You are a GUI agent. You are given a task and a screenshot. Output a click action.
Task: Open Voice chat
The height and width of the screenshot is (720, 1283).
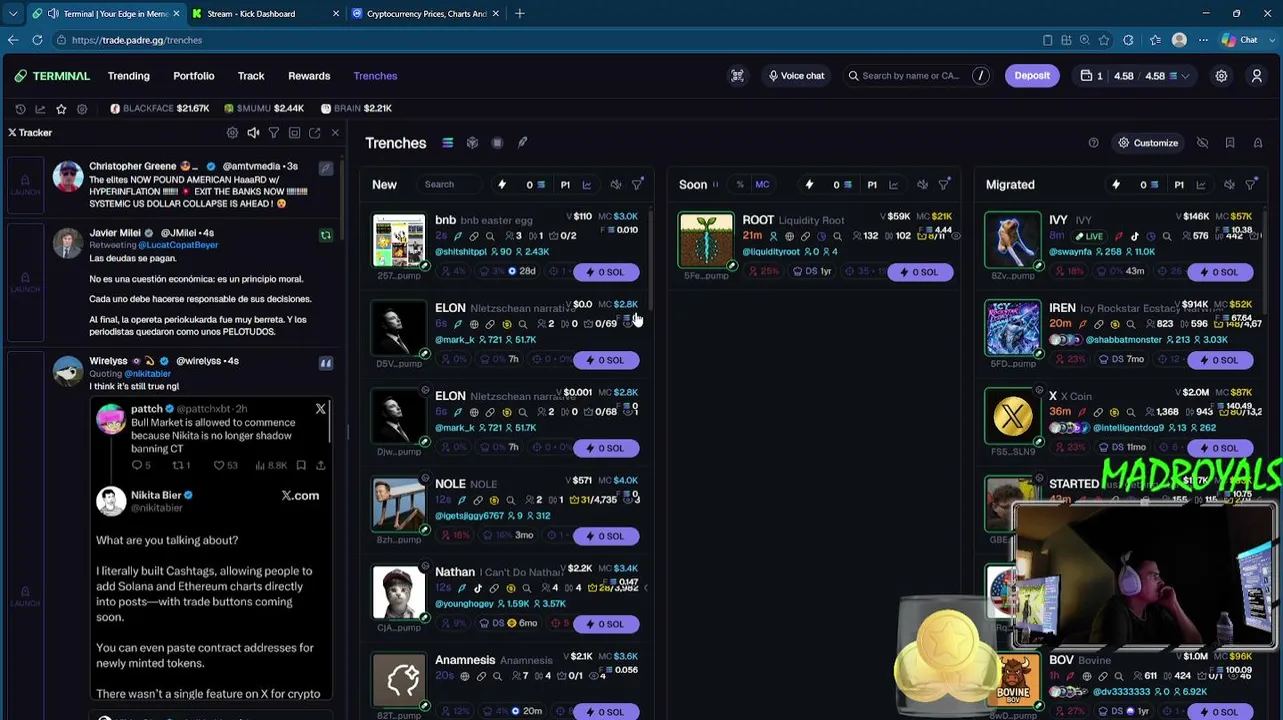coord(795,76)
